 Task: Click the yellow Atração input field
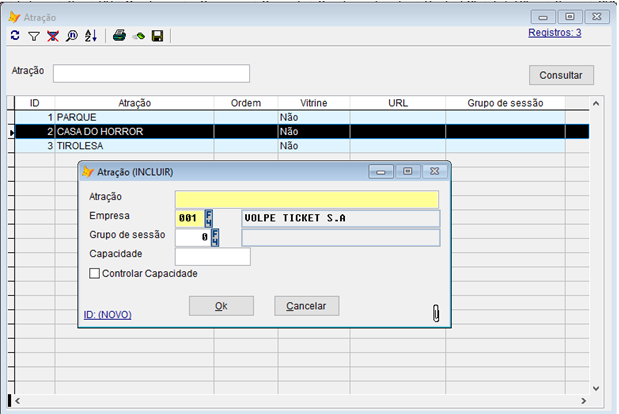[306, 199]
